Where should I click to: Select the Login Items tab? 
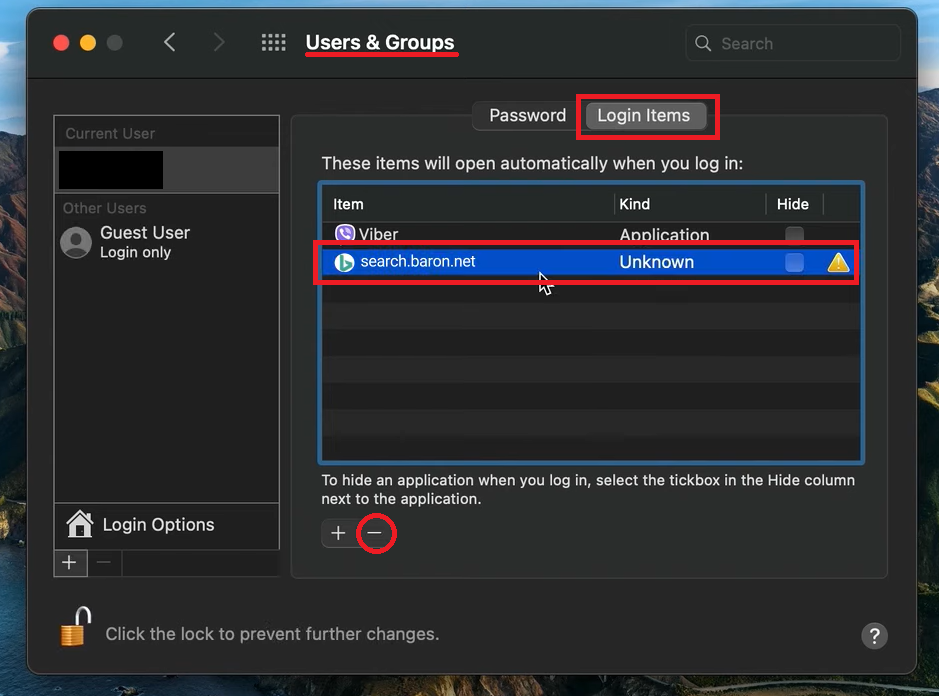[644, 116]
